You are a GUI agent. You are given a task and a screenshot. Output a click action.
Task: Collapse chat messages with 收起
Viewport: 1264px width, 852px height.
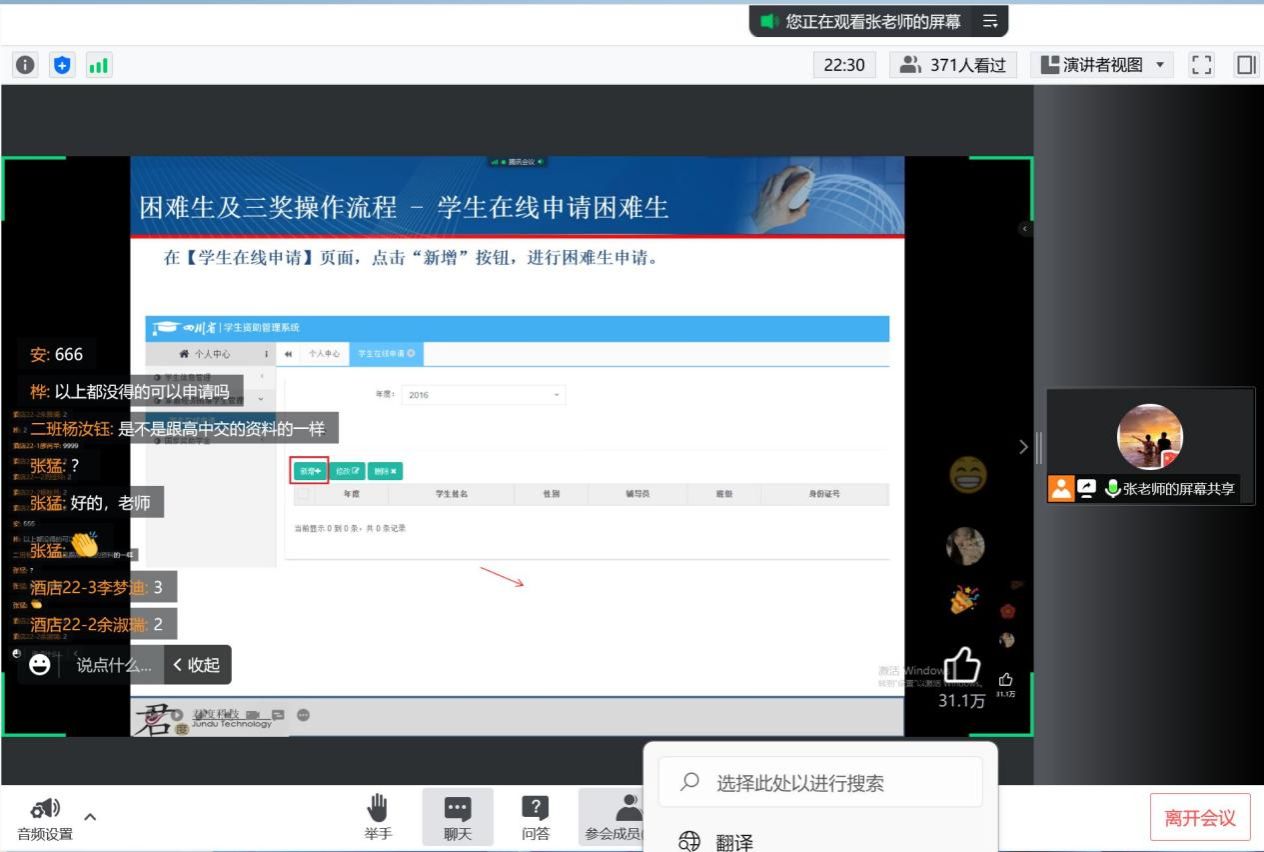click(x=197, y=665)
